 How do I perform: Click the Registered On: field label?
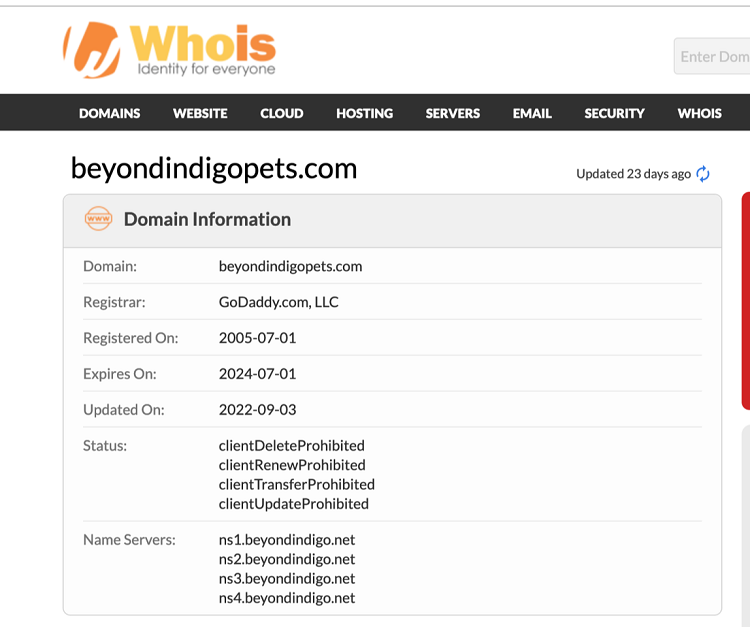click(x=131, y=338)
